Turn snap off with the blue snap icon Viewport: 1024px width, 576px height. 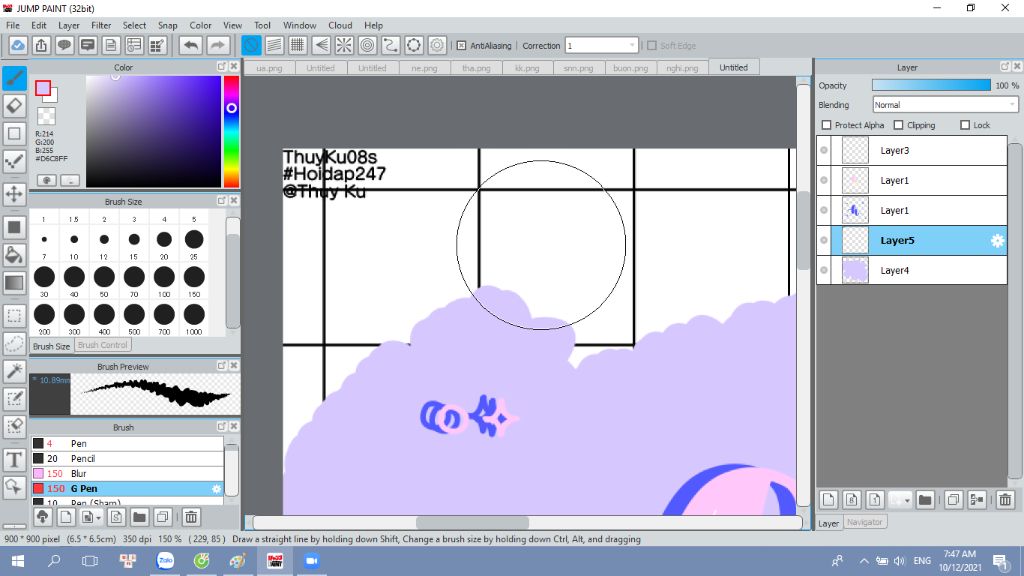click(x=251, y=46)
